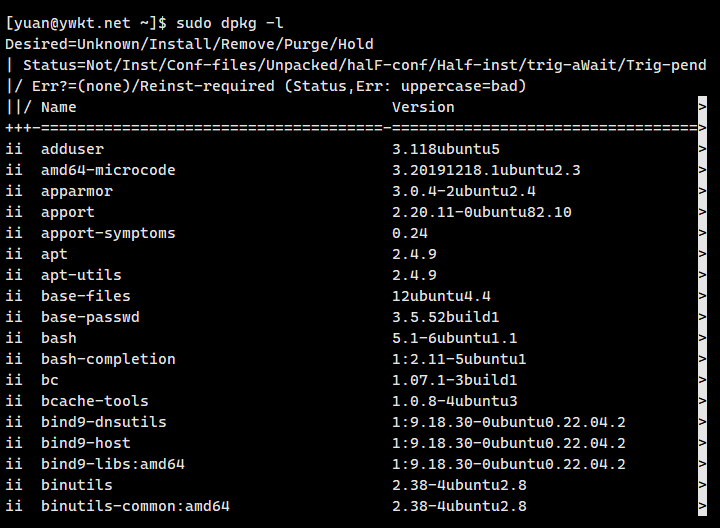Click the amd64-microcode package entry
720x528 pixels.
[x=108, y=170]
